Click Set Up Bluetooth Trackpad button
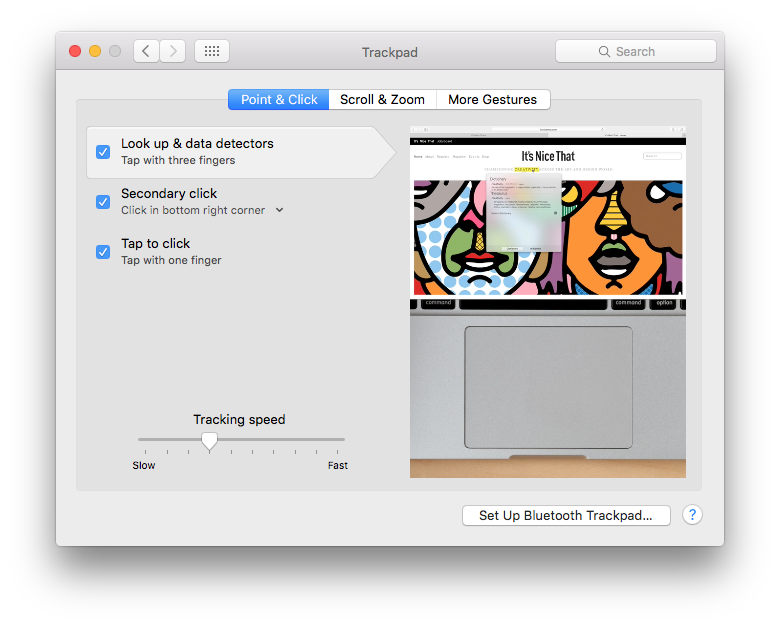This screenshot has width=780, height=626. (566, 516)
